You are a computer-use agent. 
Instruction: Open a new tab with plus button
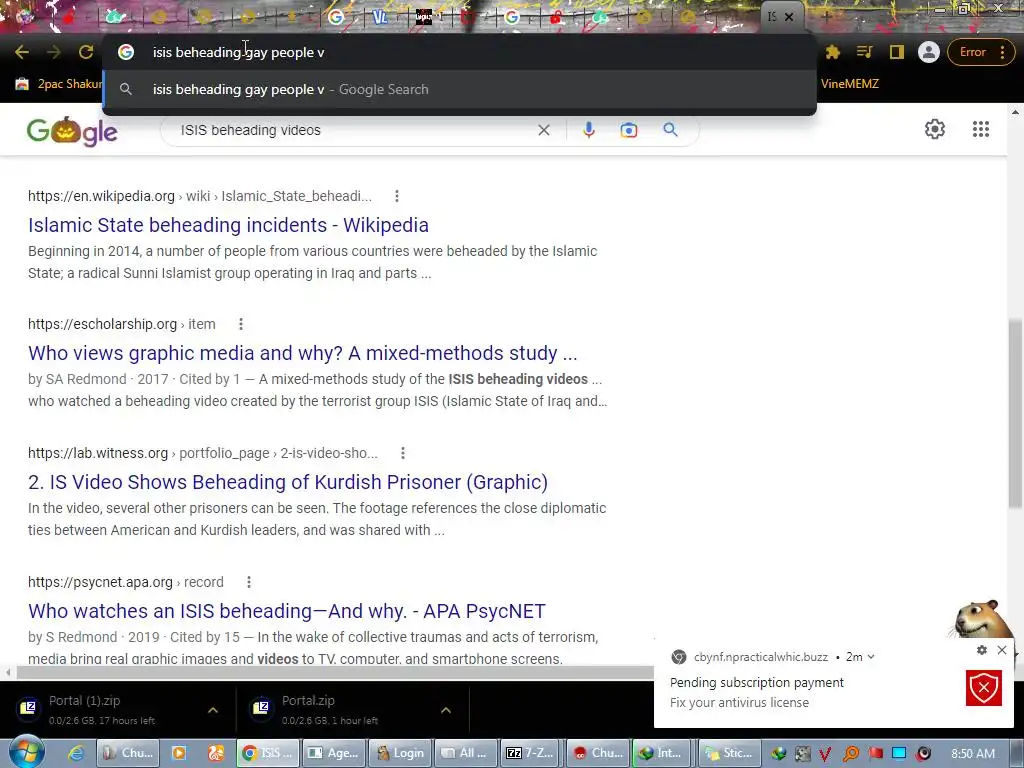click(x=826, y=17)
